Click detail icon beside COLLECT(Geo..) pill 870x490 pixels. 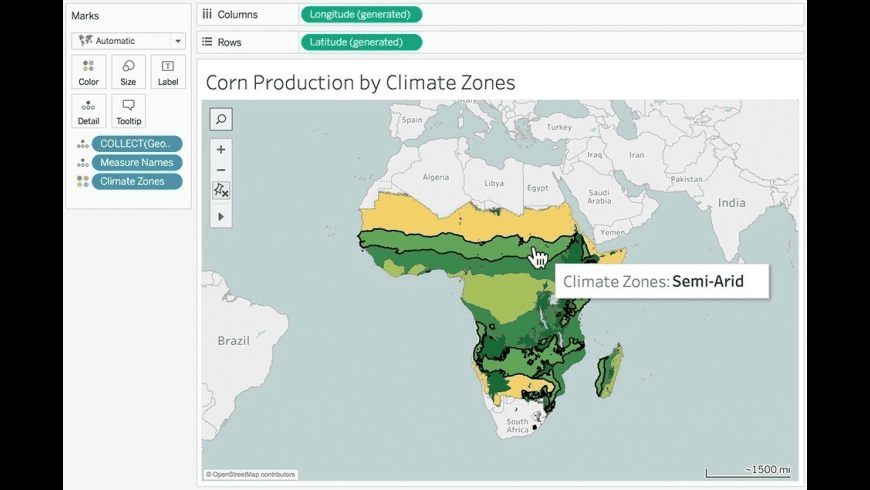point(82,144)
